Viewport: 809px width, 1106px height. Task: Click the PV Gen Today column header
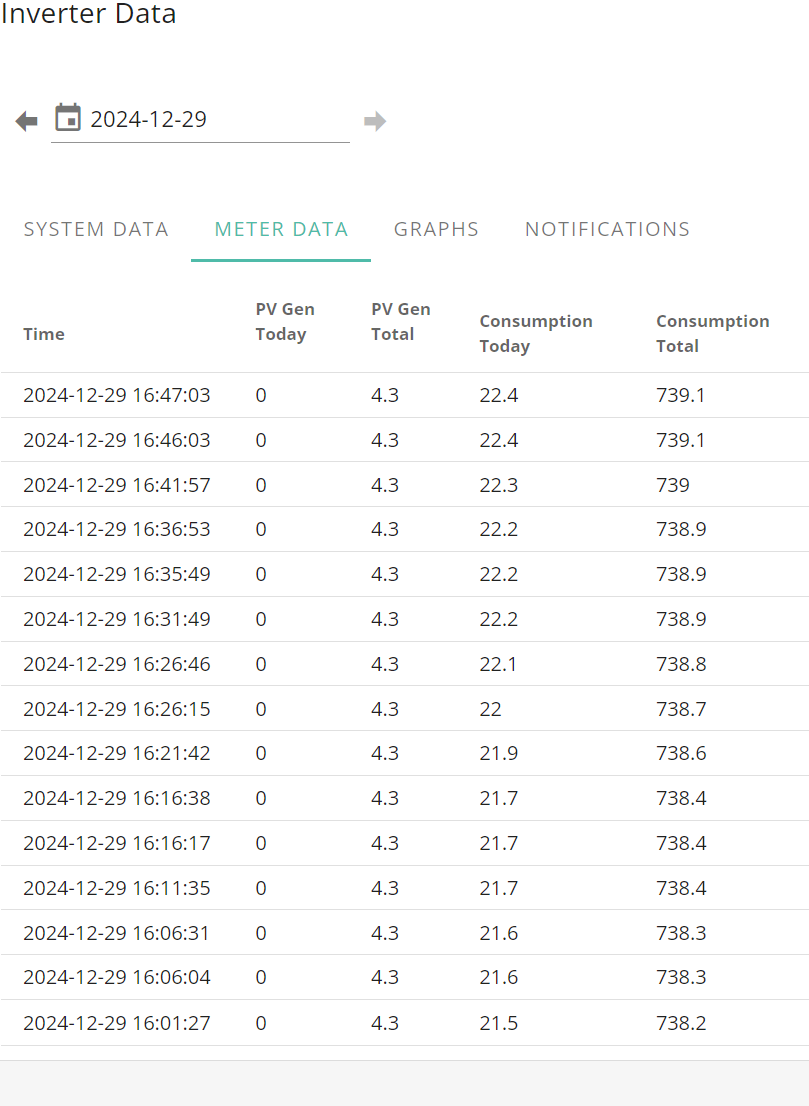[x=285, y=322]
